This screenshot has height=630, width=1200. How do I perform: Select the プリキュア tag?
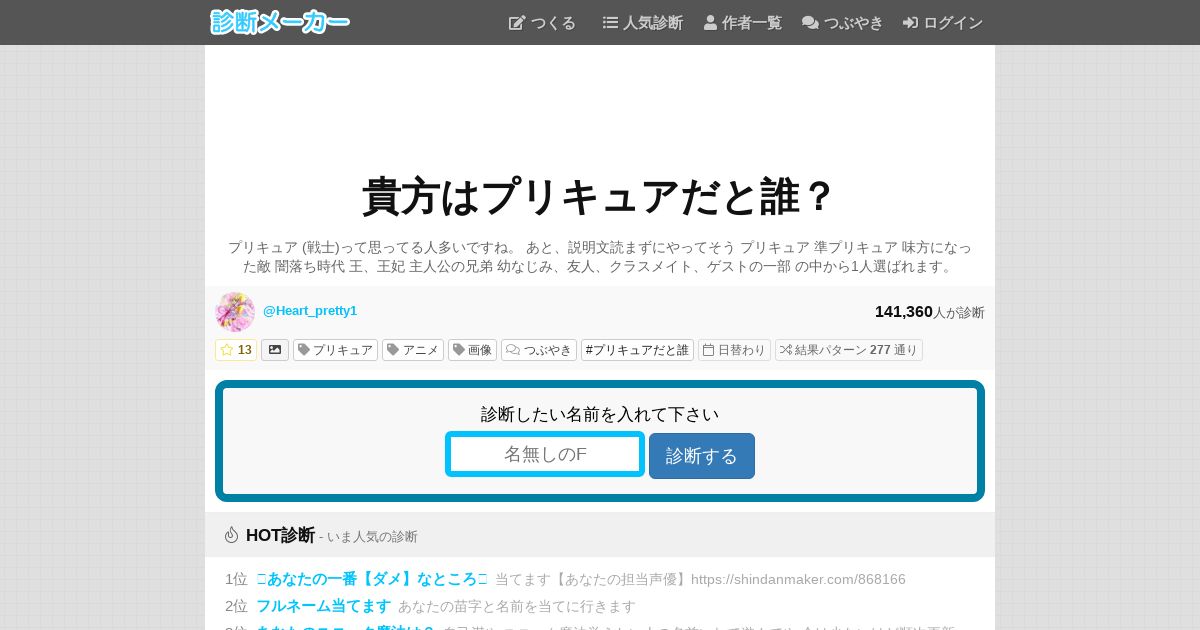click(335, 350)
